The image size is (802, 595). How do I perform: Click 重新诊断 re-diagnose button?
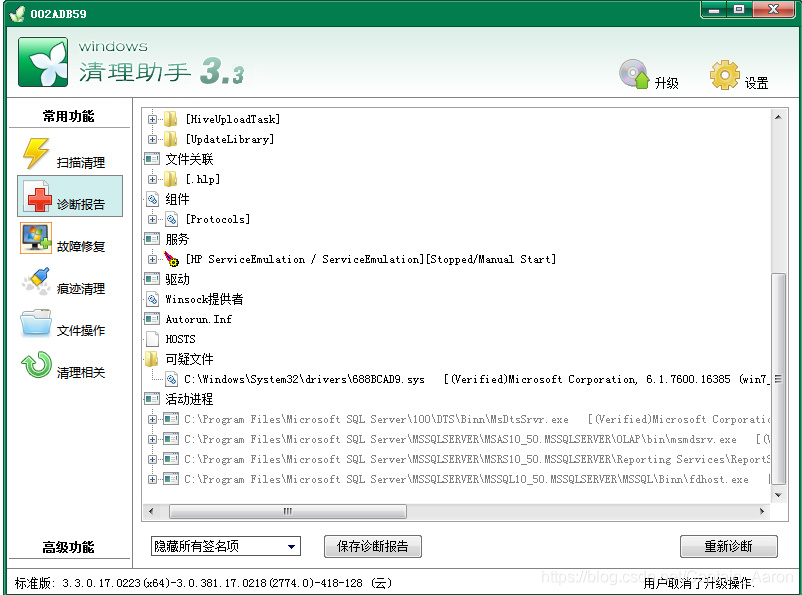coord(728,546)
